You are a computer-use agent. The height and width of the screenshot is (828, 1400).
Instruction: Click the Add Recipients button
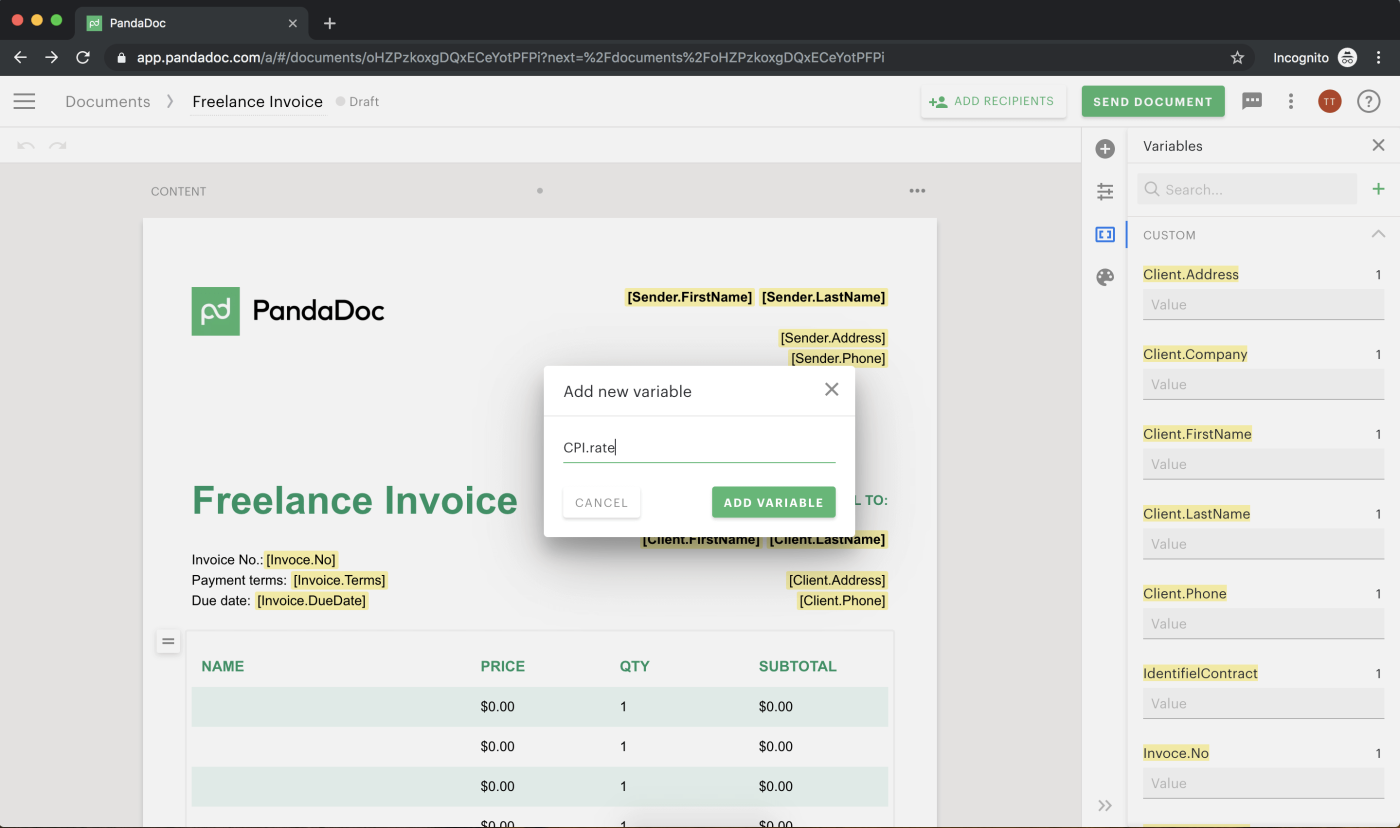pos(993,101)
